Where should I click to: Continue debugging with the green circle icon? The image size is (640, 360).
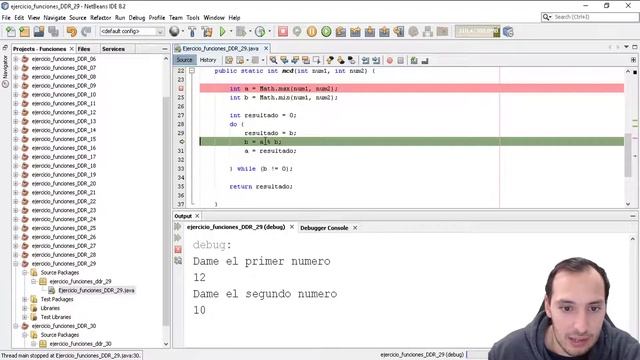pos(326,31)
